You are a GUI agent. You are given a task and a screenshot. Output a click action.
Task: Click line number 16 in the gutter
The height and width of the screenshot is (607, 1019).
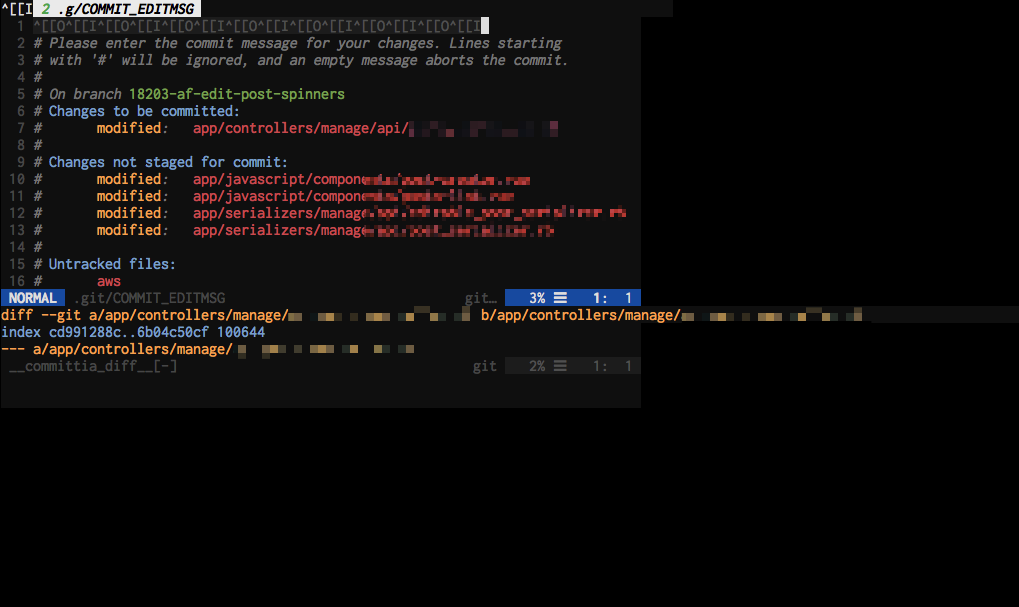pos(17,281)
